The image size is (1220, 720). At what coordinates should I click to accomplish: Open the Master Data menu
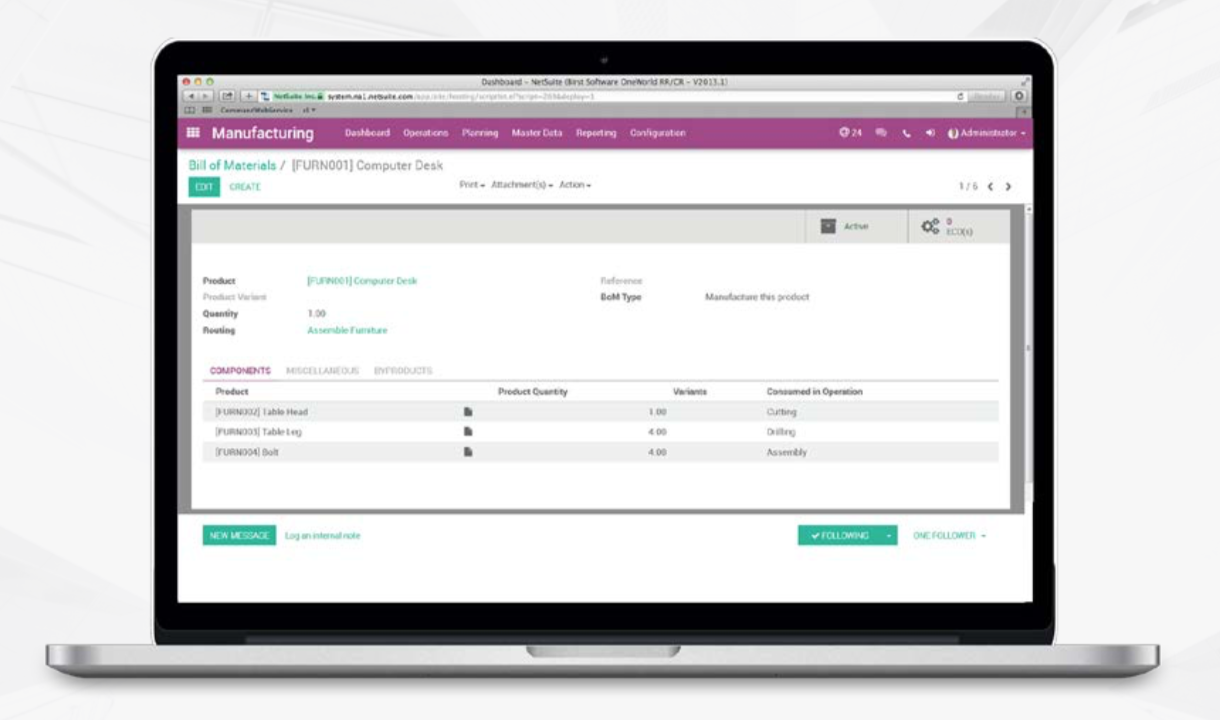(x=538, y=133)
